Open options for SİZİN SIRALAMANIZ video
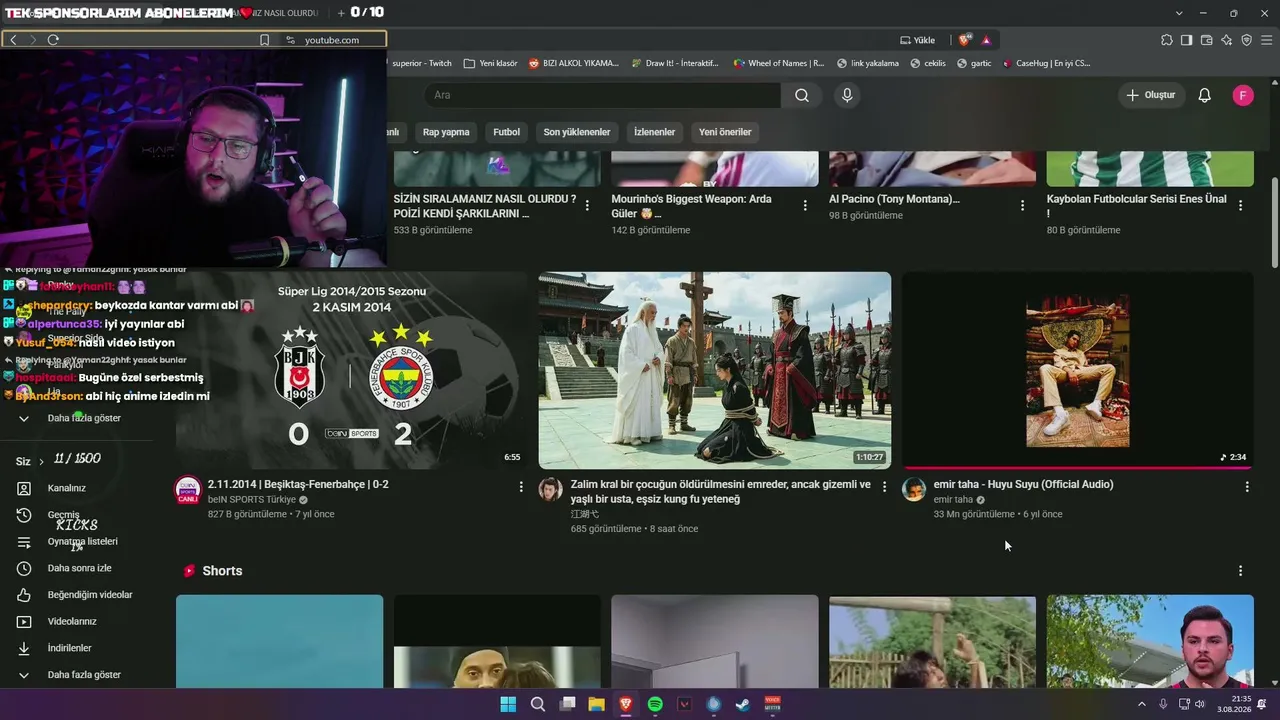The image size is (1280, 720). pyautogui.click(x=587, y=205)
